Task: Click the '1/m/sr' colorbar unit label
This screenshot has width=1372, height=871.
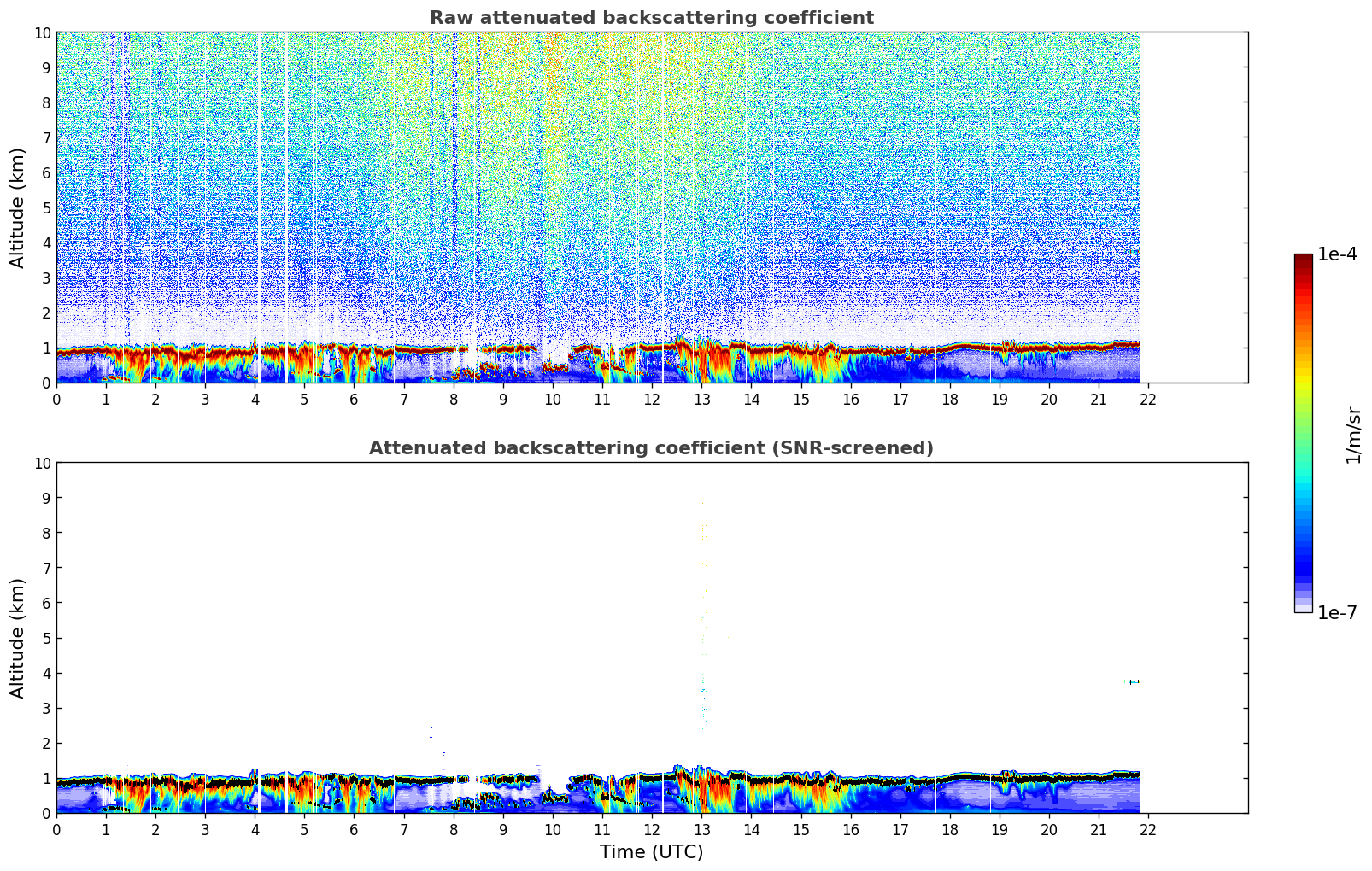Action: point(1352,434)
